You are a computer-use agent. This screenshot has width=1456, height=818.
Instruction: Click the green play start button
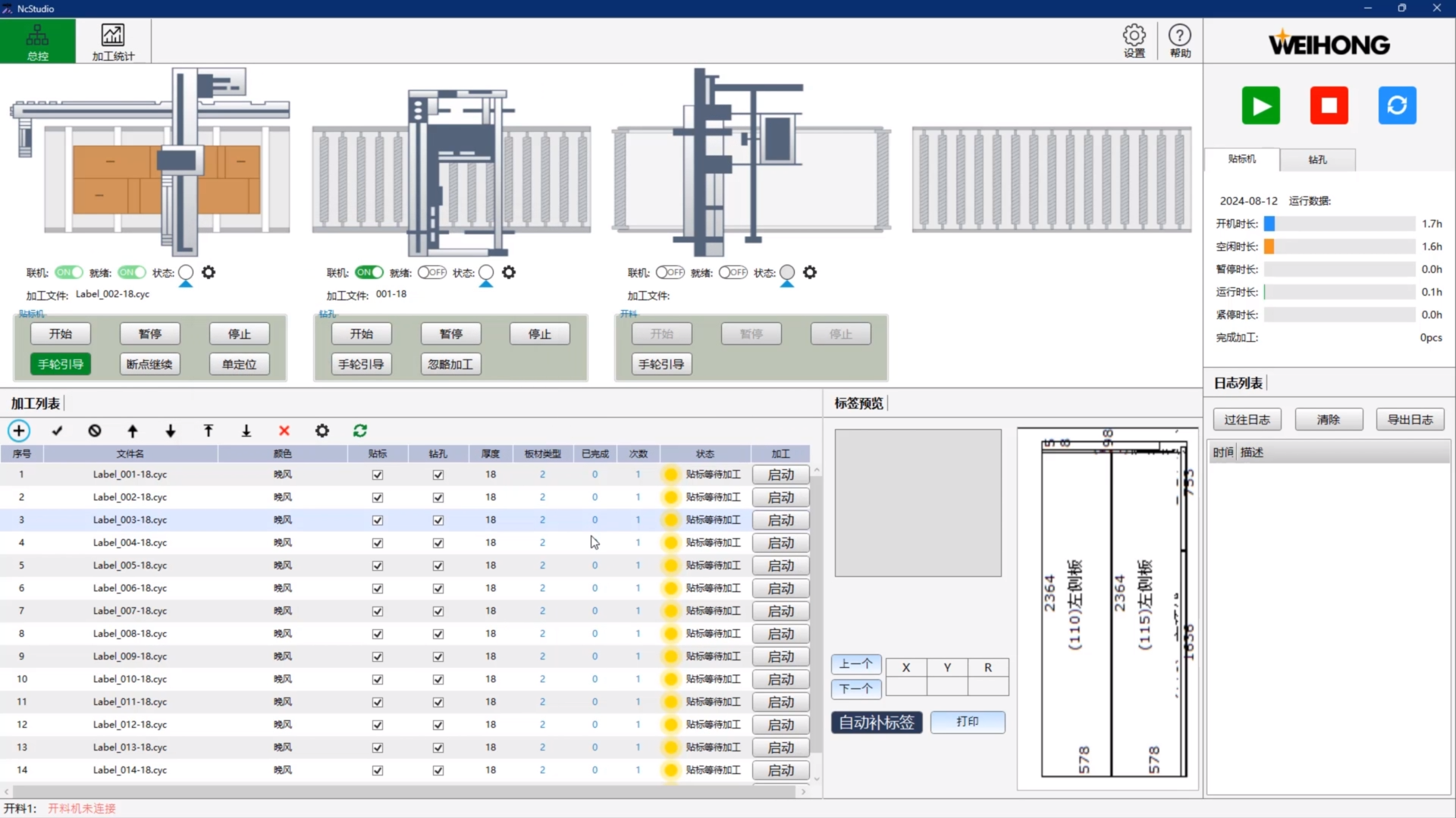tap(1260, 105)
